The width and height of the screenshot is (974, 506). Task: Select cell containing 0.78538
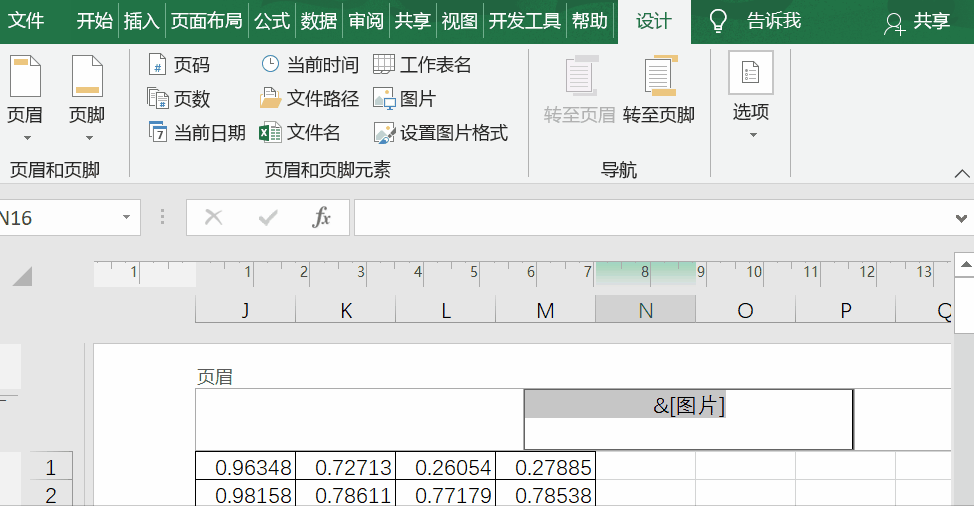tap(545, 494)
